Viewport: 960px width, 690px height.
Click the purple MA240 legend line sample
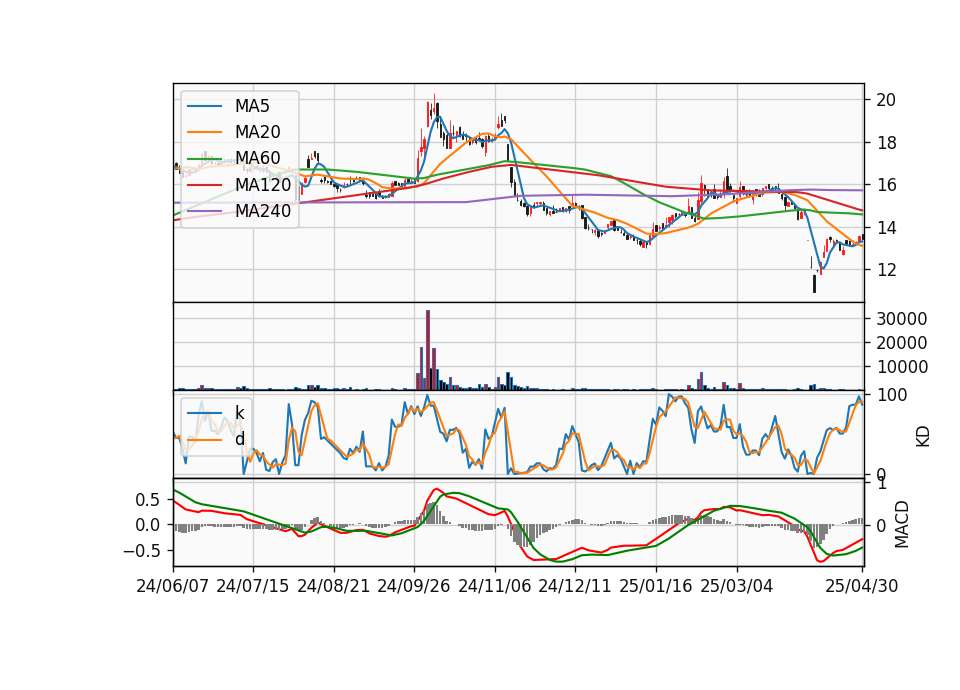(204, 211)
